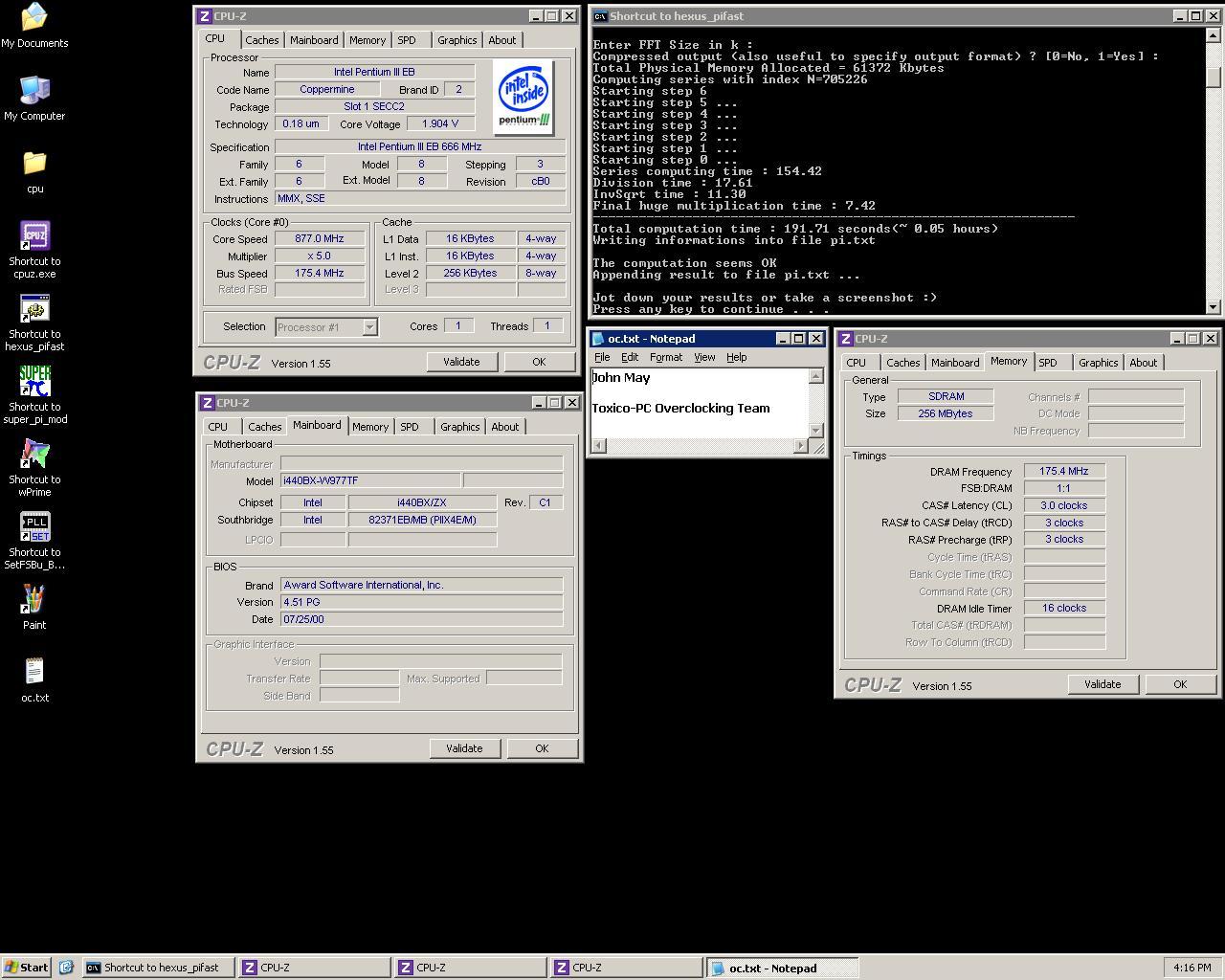Click CPU-Z title icon in Memory window
1225x980 pixels.
(846, 339)
